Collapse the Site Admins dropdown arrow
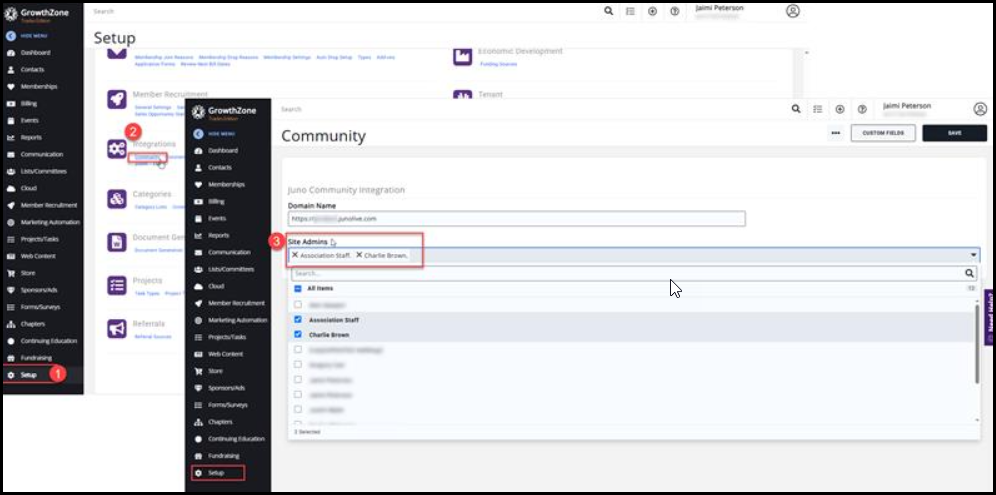 pyautogui.click(x=973, y=255)
